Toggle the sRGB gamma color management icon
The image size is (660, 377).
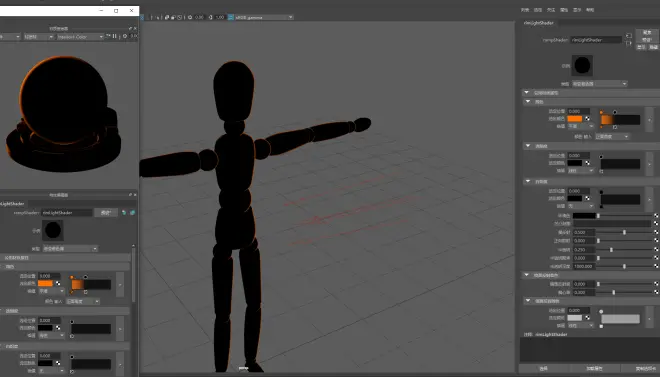pos(231,17)
